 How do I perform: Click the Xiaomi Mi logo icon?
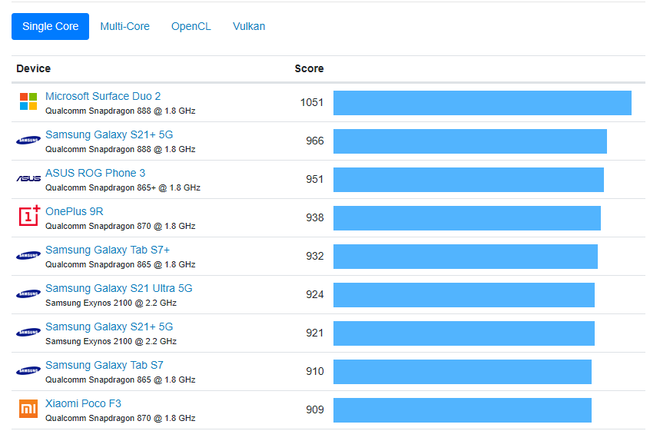tap(28, 409)
